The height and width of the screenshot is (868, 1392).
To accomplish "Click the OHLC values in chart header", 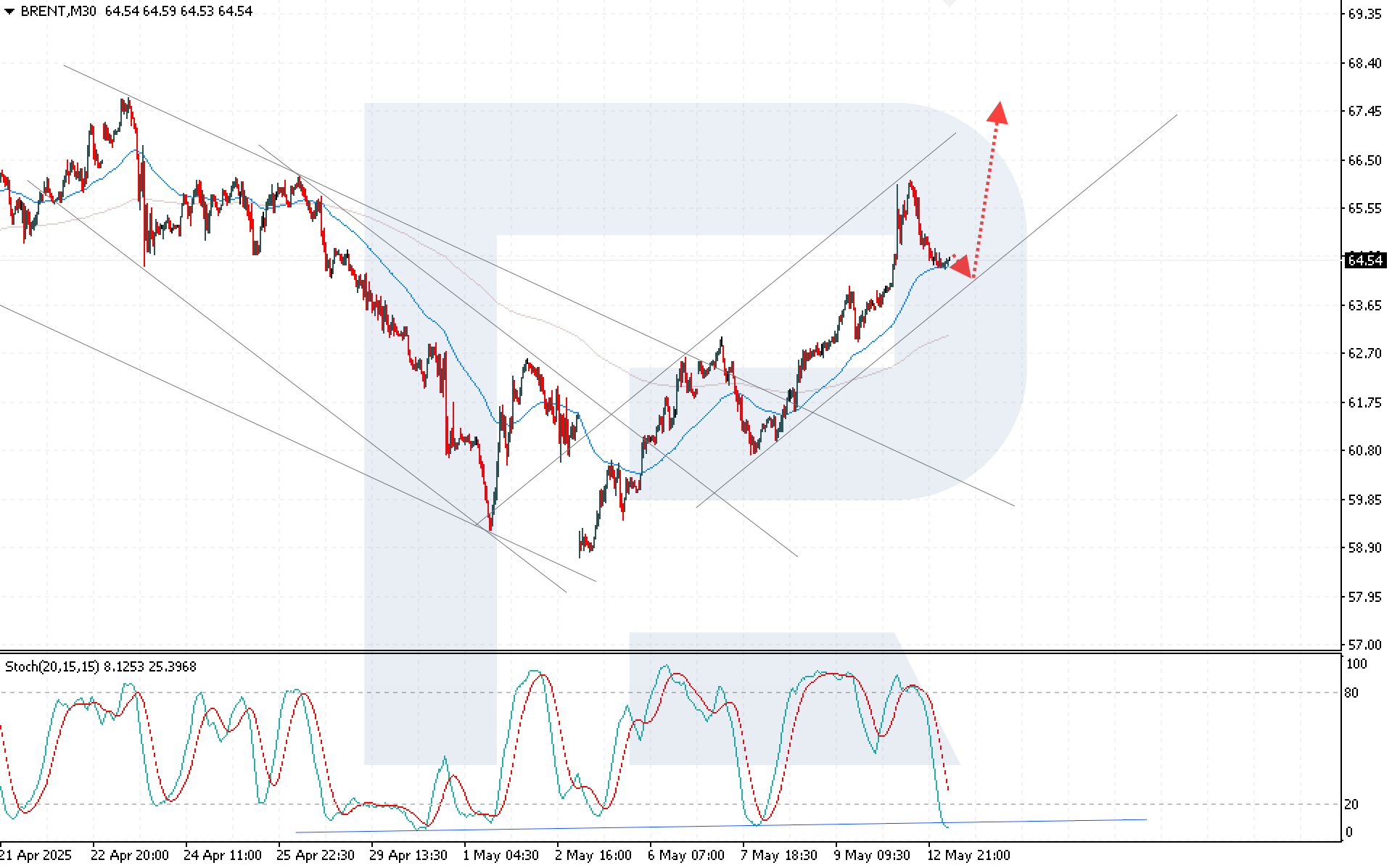I will pyautogui.click(x=178, y=12).
